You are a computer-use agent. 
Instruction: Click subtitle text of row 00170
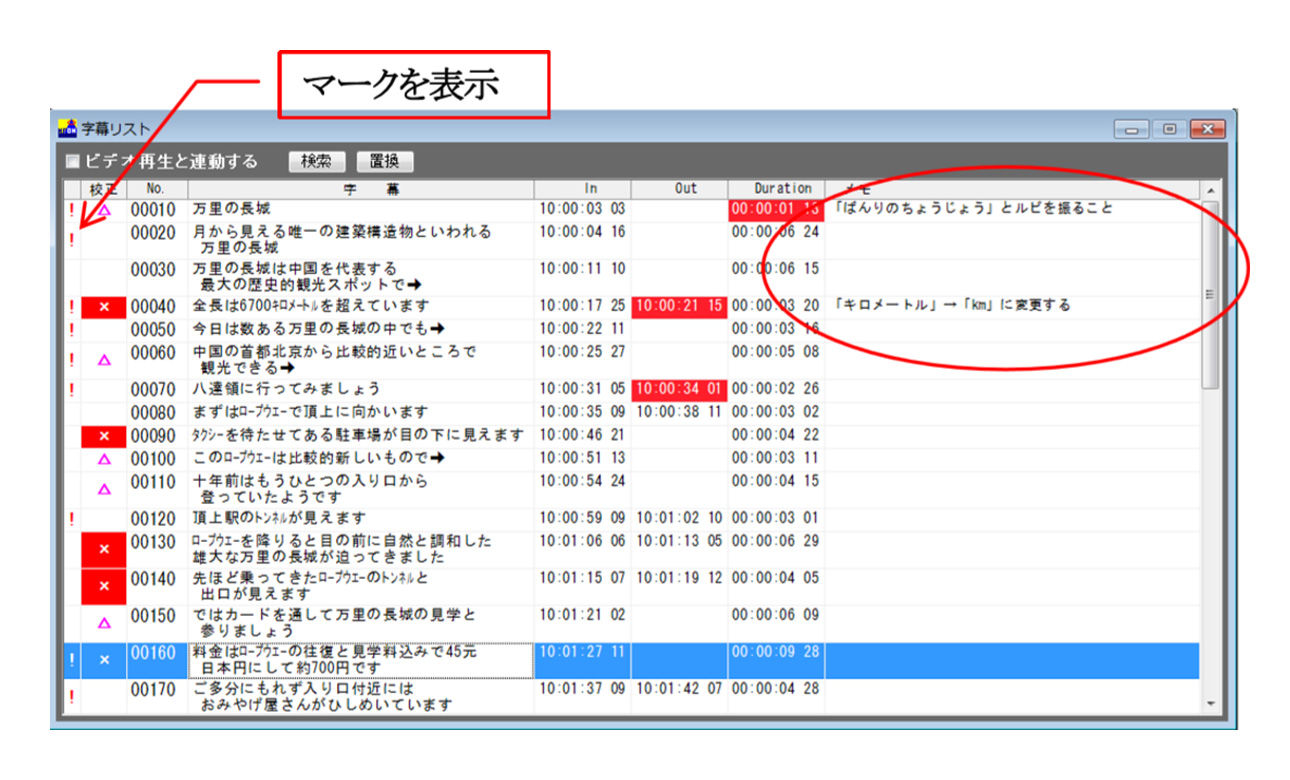[x=322, y=697]
